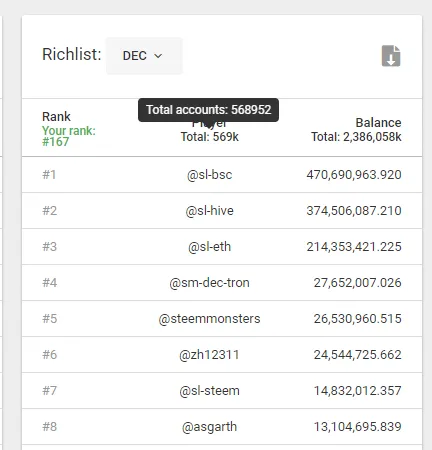Select the rank #4 cell
432x450 pixels.
[x=49, y=283]
